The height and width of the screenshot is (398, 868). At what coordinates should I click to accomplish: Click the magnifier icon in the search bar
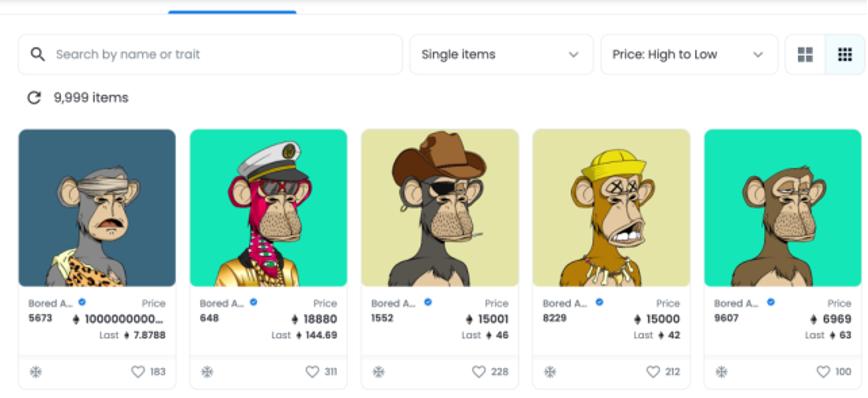click(38, 54)
